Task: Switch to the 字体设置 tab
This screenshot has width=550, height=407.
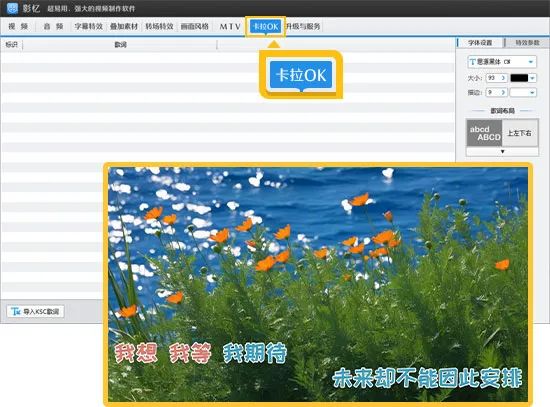Action: click(x=480, y=43)
